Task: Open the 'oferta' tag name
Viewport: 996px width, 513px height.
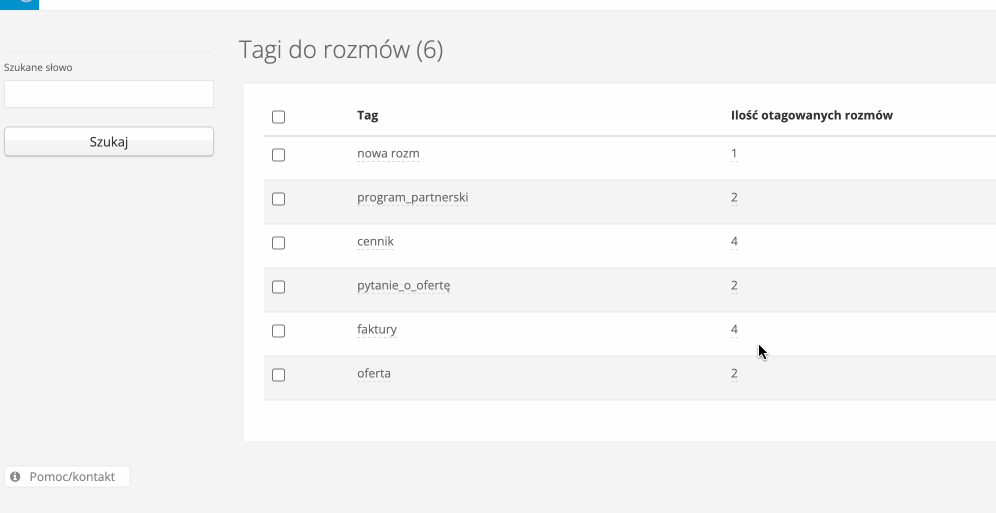Action: tap(374, 373)
